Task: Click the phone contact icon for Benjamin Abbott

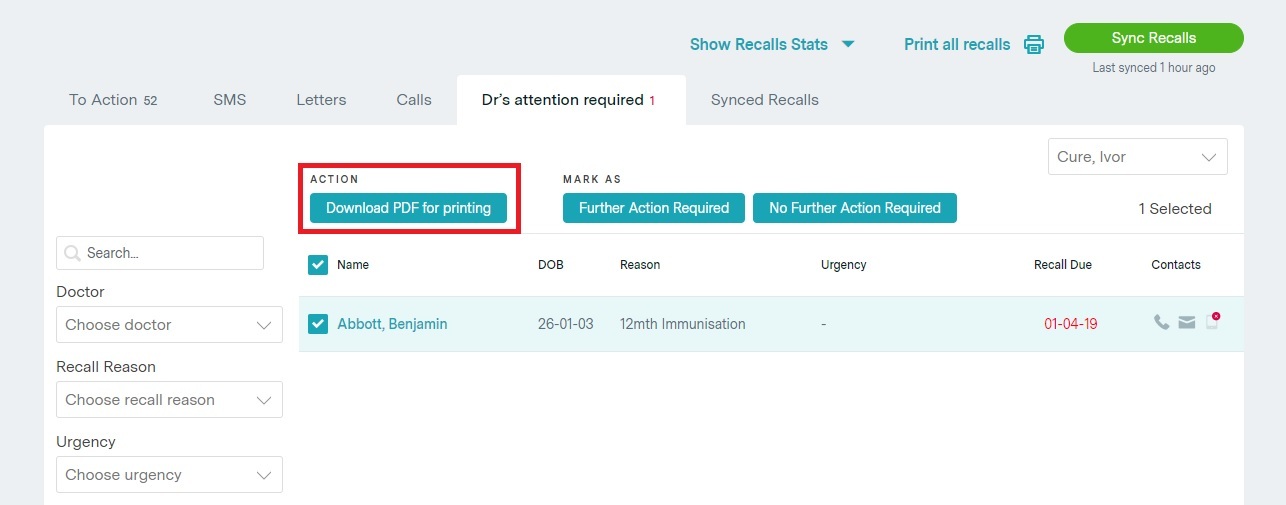Action: point(1161,323)
